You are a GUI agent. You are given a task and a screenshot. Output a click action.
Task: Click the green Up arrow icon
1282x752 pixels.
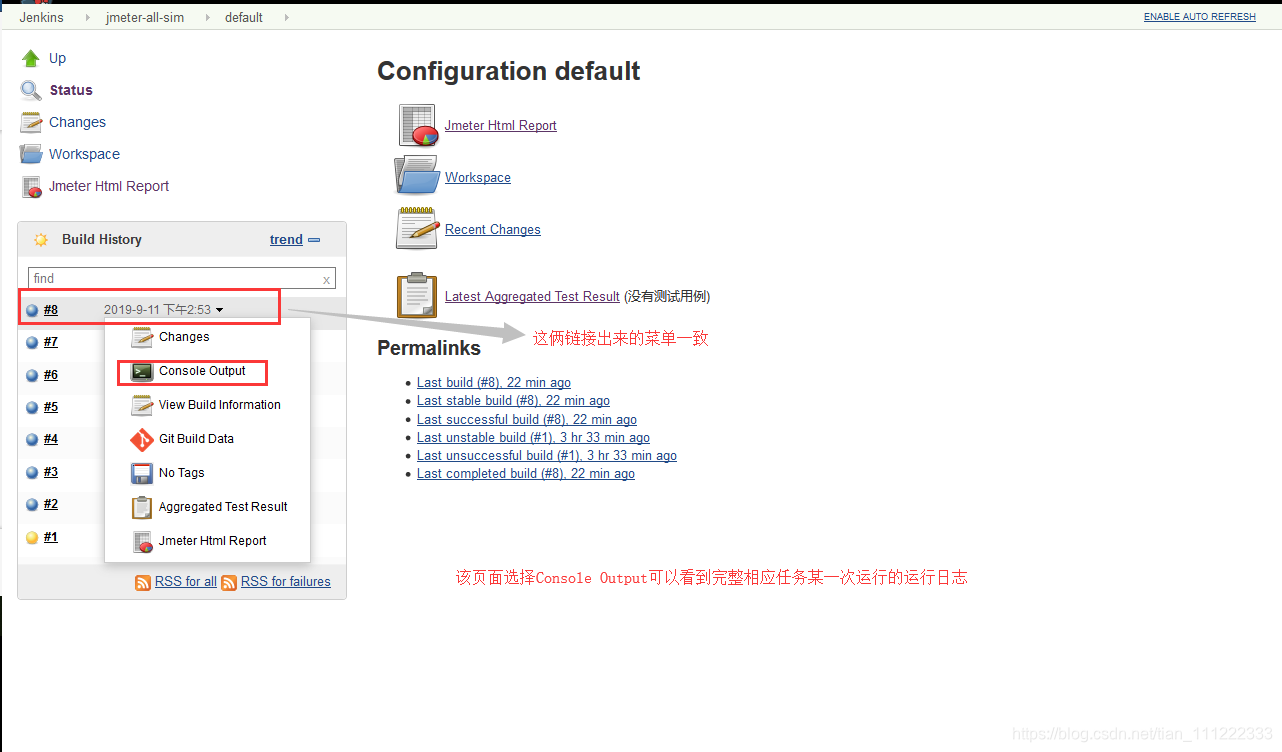31,58
